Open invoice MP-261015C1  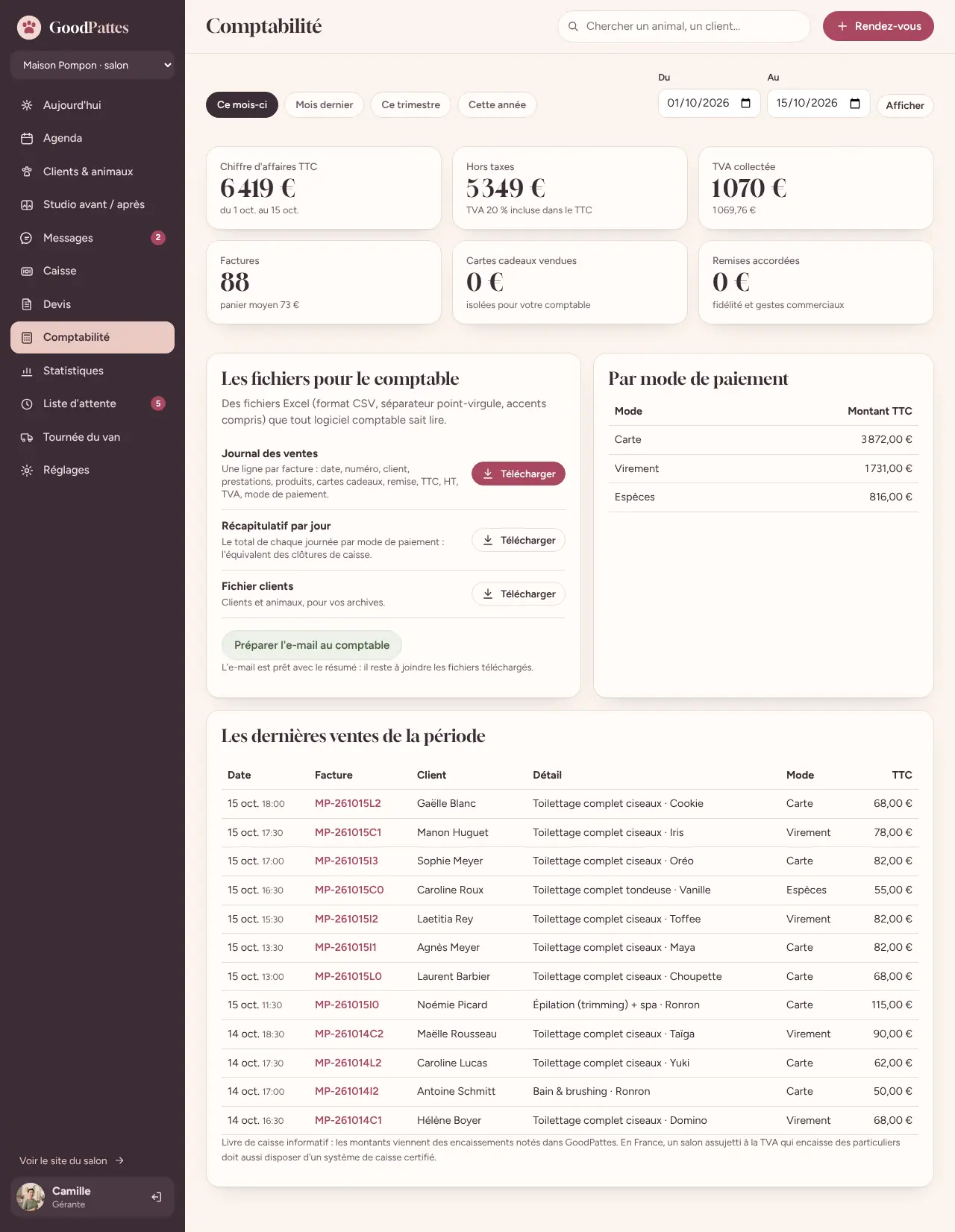(348, 832)
